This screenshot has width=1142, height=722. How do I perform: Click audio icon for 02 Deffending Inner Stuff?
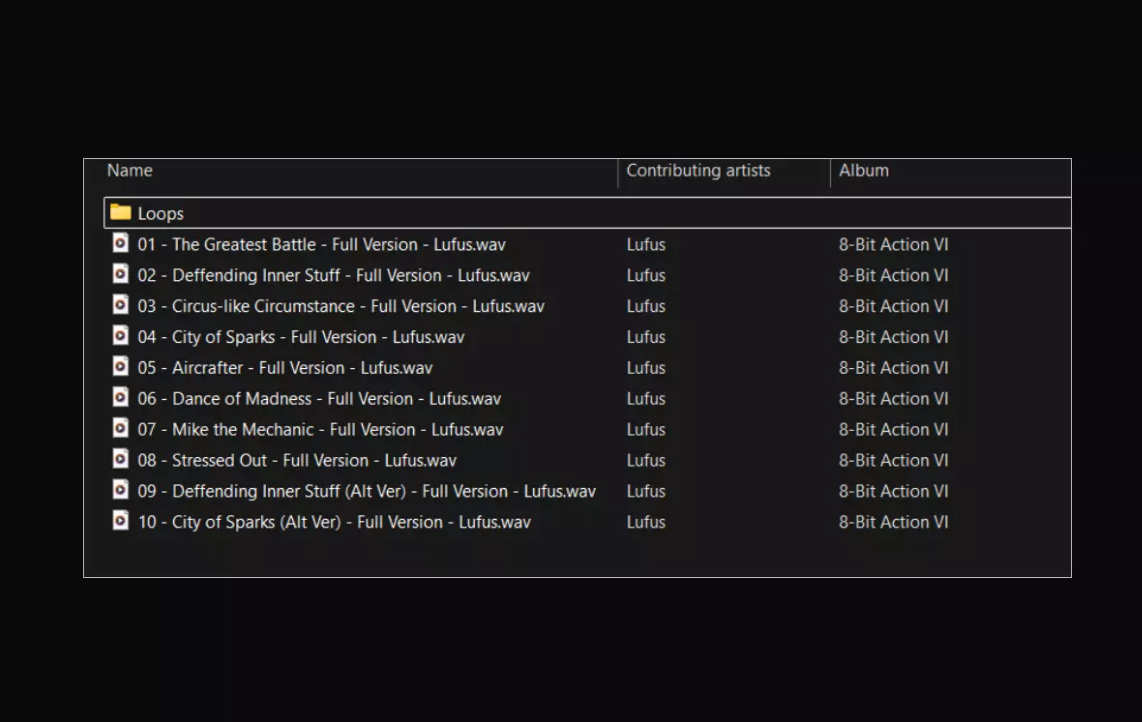coord(120,273)
